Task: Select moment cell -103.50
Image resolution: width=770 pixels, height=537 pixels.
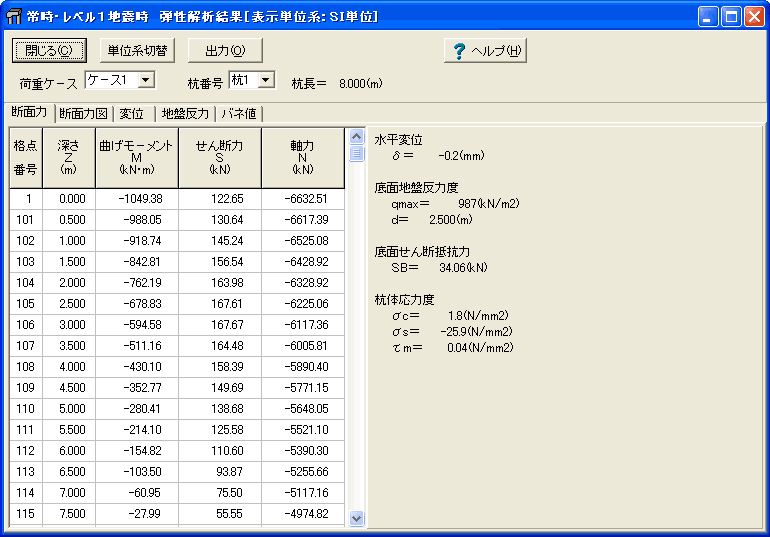Action: 137,472
